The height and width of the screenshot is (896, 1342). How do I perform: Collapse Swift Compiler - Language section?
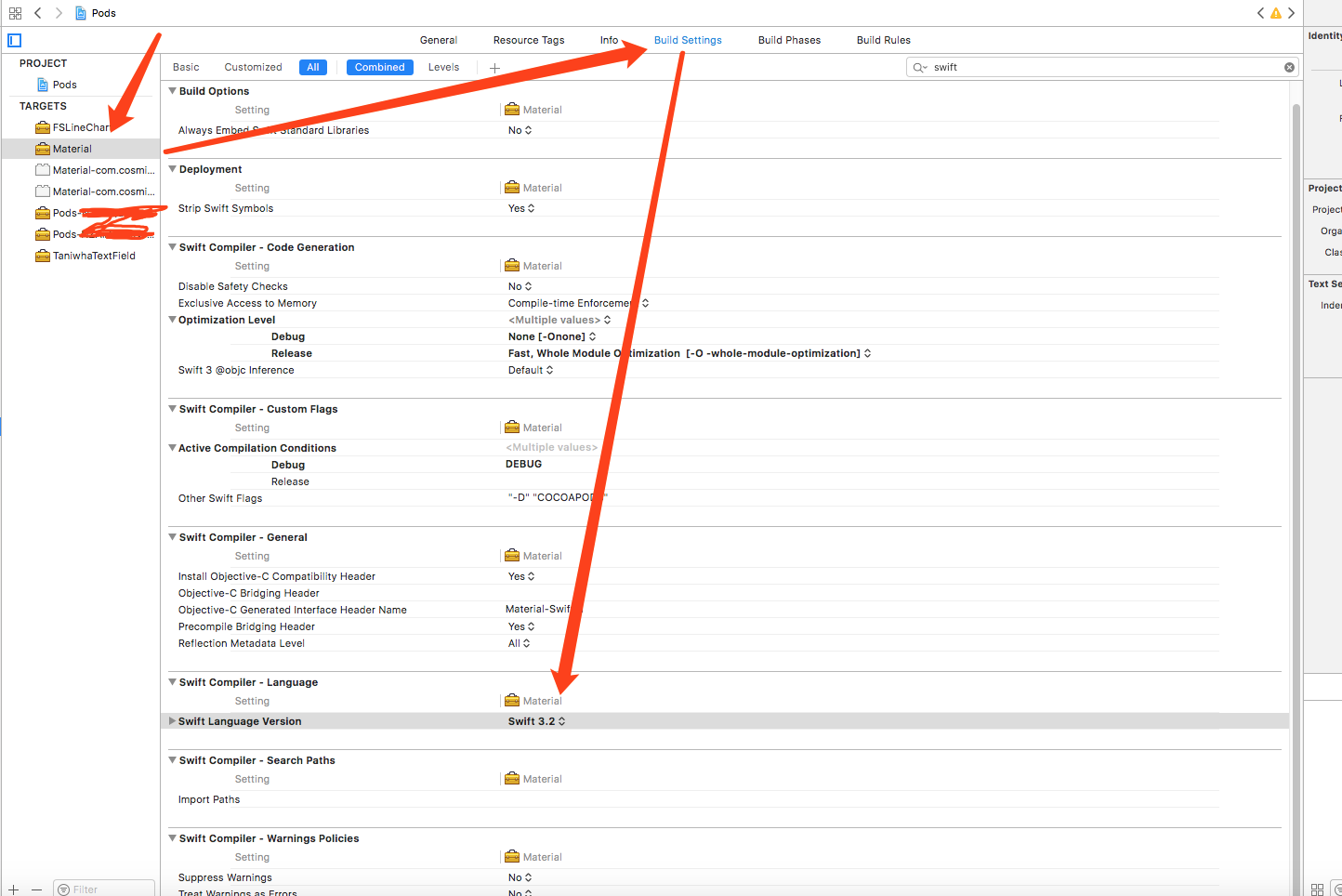tap(172, 682)
